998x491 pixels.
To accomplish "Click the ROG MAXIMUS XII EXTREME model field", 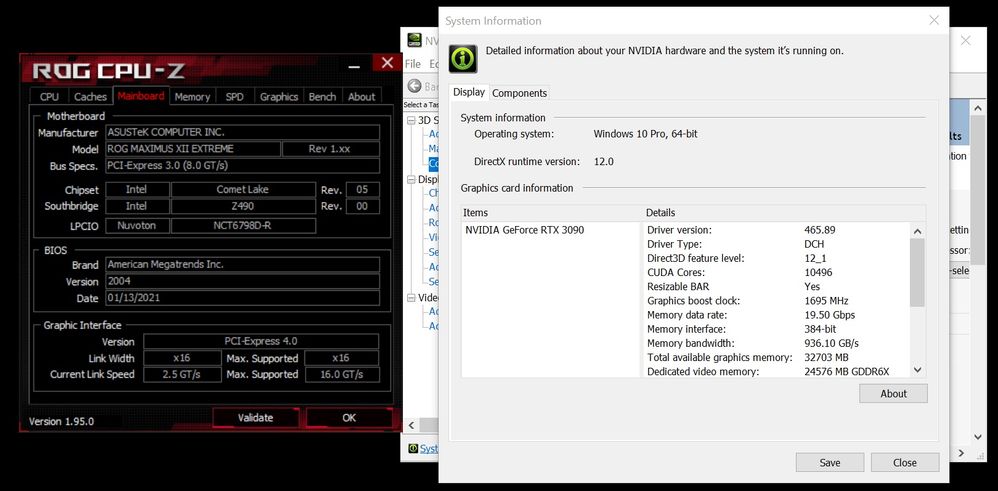I will pyautogui.click(x=193, y=149).
